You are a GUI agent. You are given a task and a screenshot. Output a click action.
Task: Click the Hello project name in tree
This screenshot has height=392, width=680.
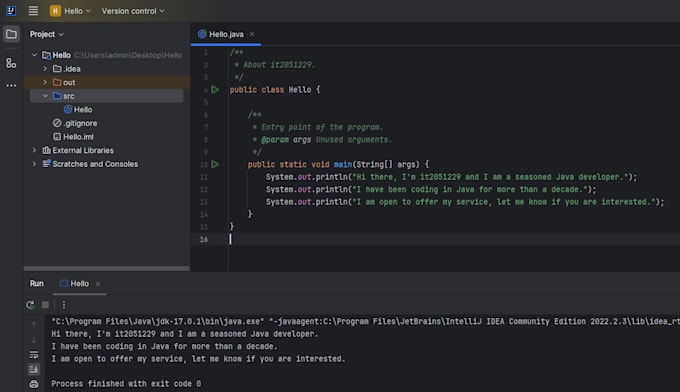point(62,55)
